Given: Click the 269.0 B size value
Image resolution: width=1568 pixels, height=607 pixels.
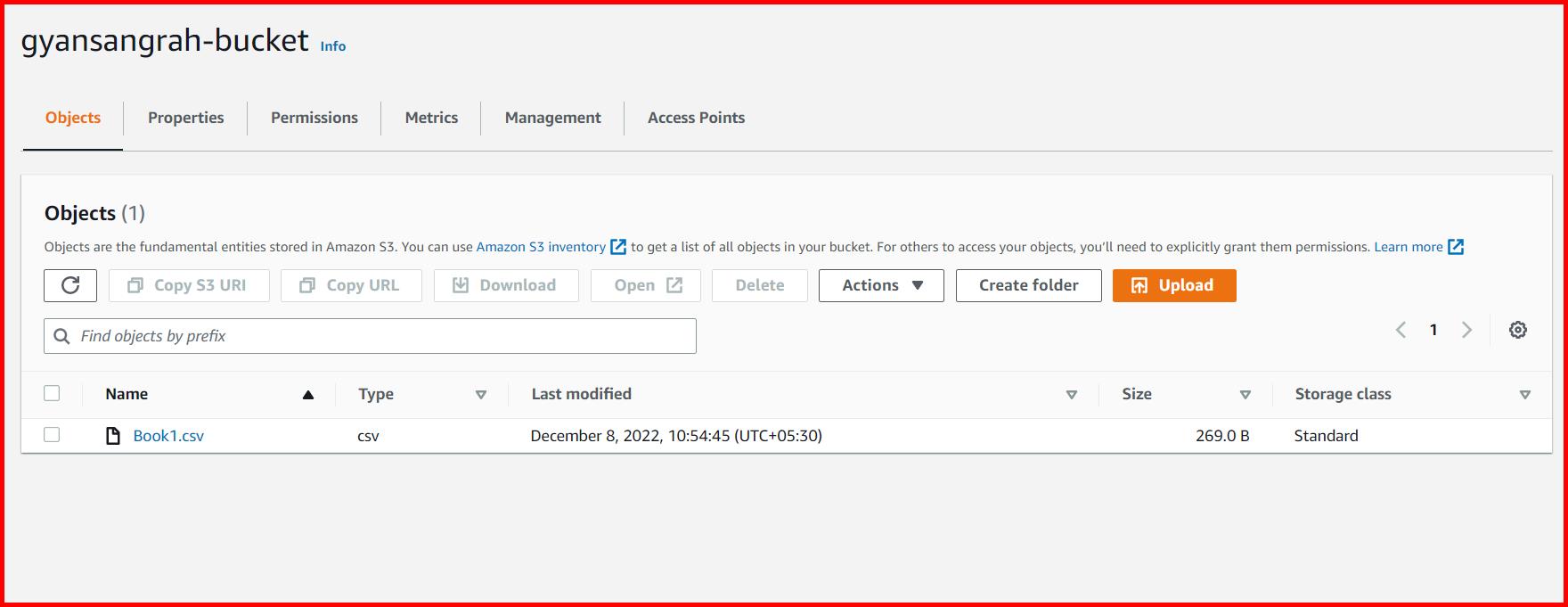Looking at the screenshot, I should click(x=1222, y=436).
